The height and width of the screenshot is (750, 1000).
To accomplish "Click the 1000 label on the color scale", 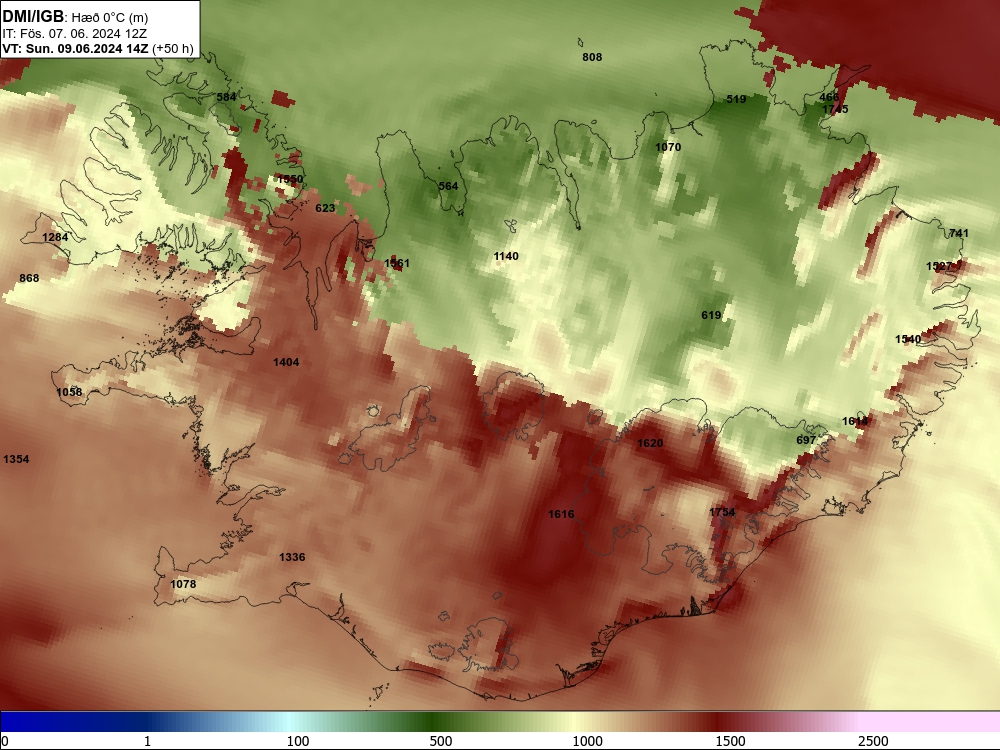I will click(587, 741).
